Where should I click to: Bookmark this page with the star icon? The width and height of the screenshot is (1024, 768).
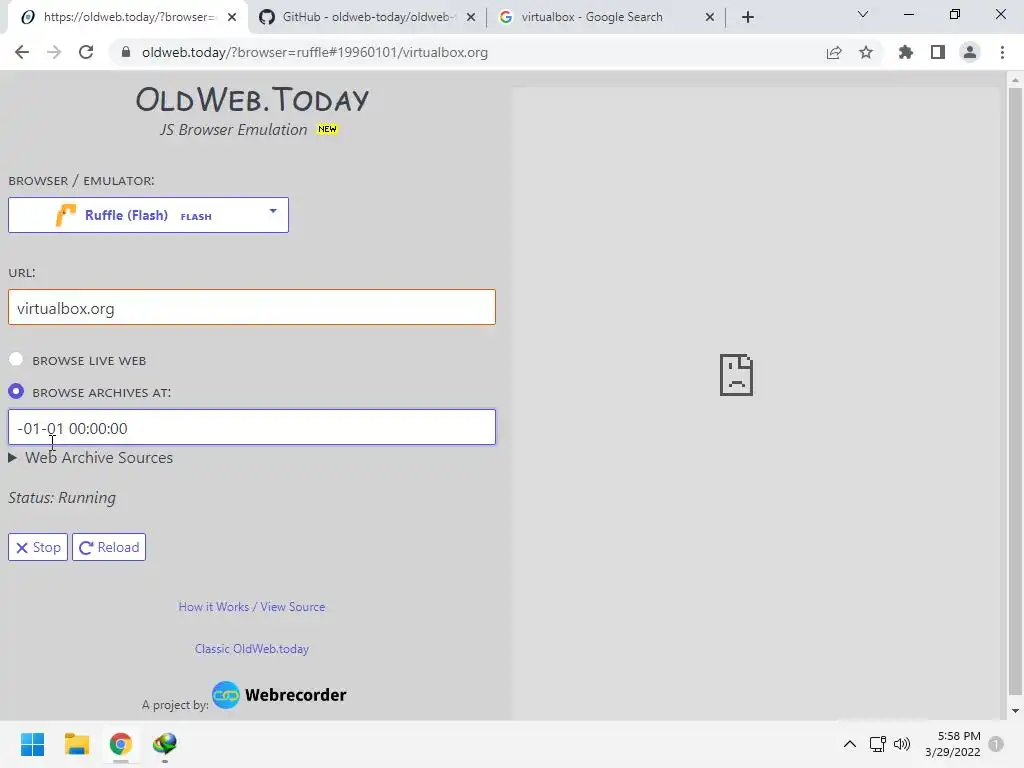tap(866, 52)
